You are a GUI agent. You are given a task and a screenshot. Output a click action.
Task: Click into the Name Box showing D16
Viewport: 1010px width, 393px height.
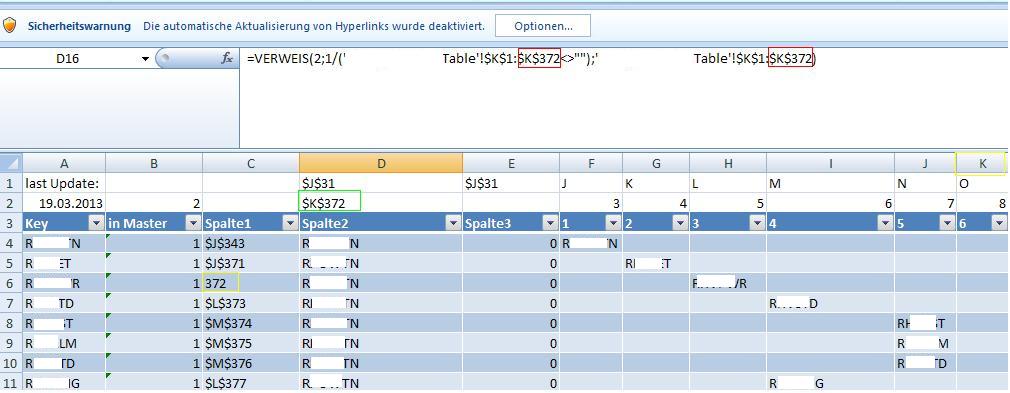(68, 59)
